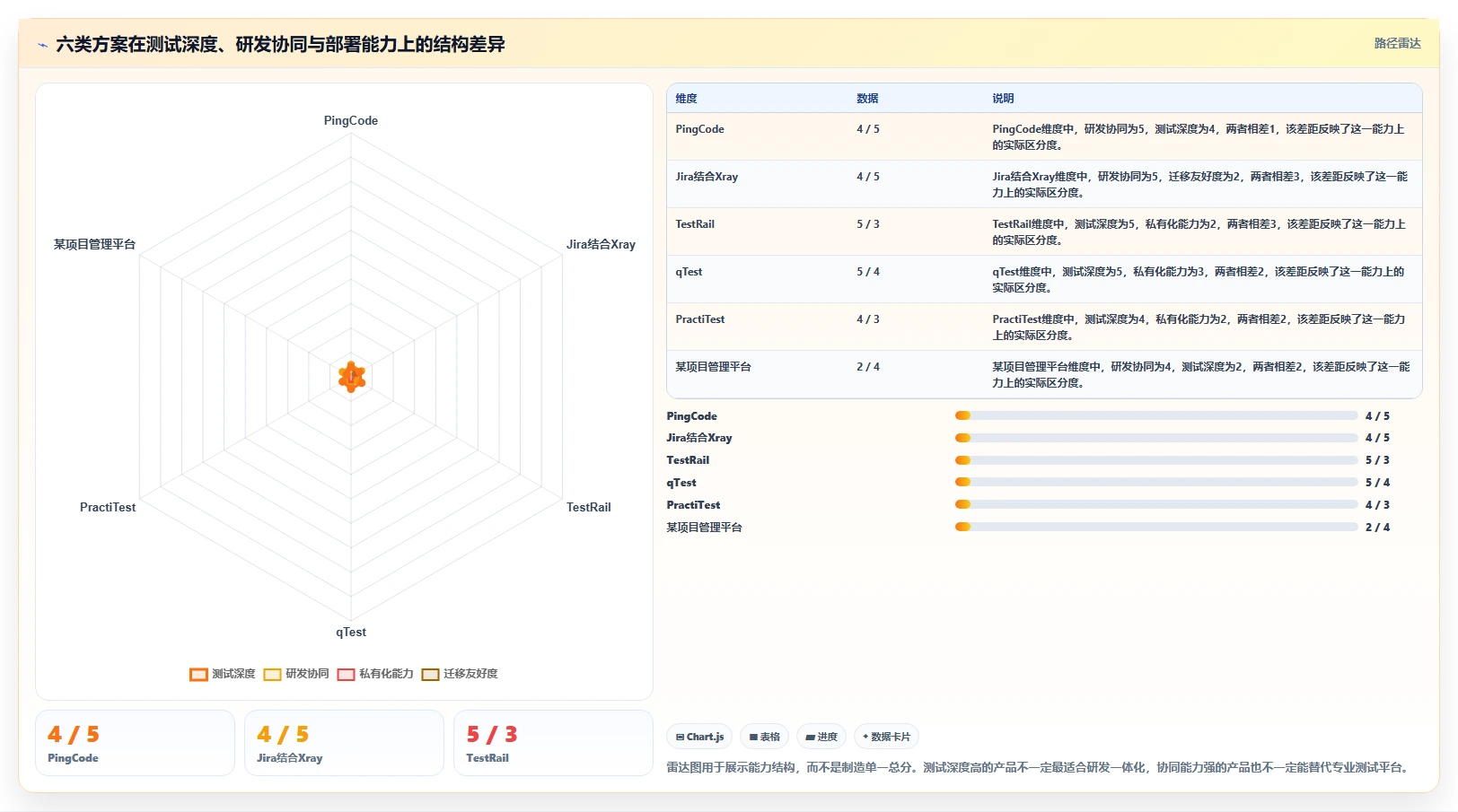The width and height of the screenshot is (1458, 812).
Task: Click the 5 / 3 value beside TestRail progress bar
Action: (x=1377, y=460)
